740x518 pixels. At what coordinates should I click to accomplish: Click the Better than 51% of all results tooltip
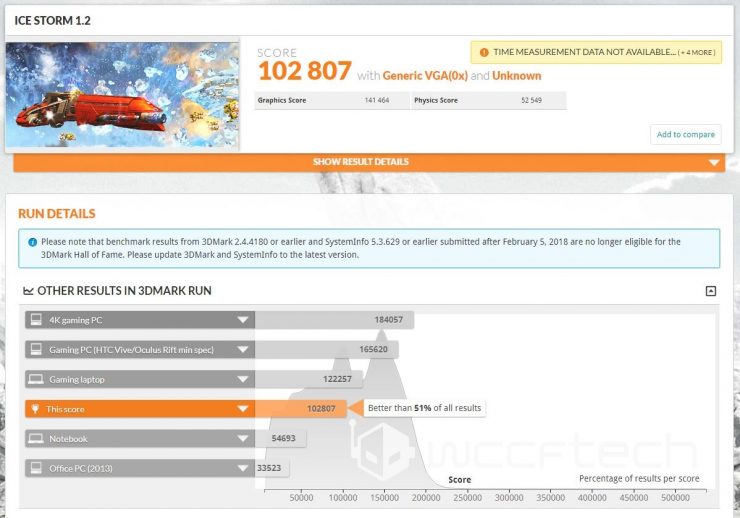(x=424, y=408)
